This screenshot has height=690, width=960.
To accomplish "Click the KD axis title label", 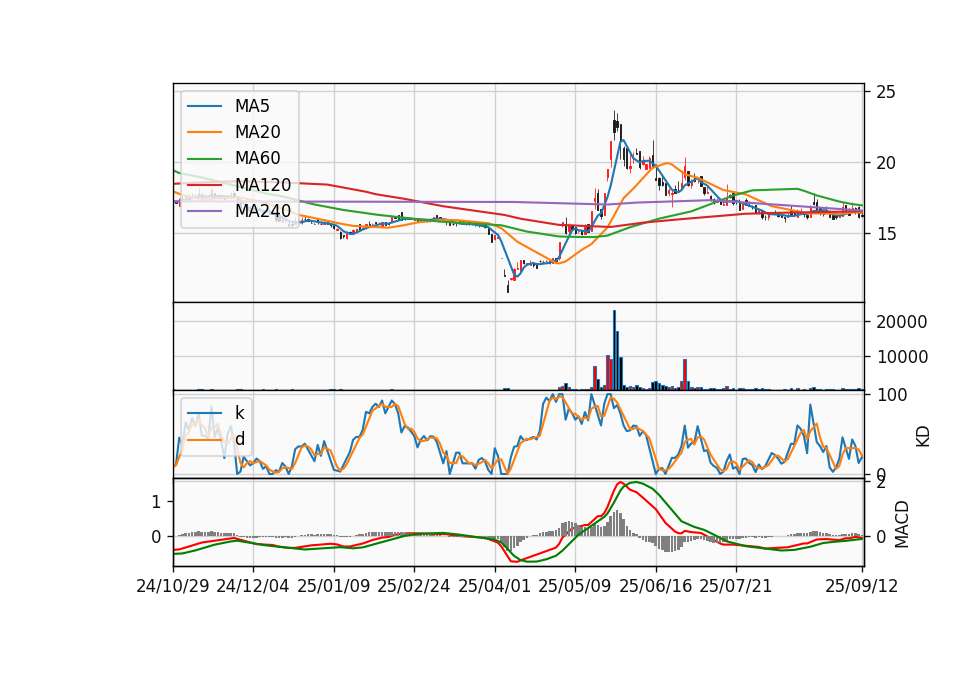I will coord(923,437).
